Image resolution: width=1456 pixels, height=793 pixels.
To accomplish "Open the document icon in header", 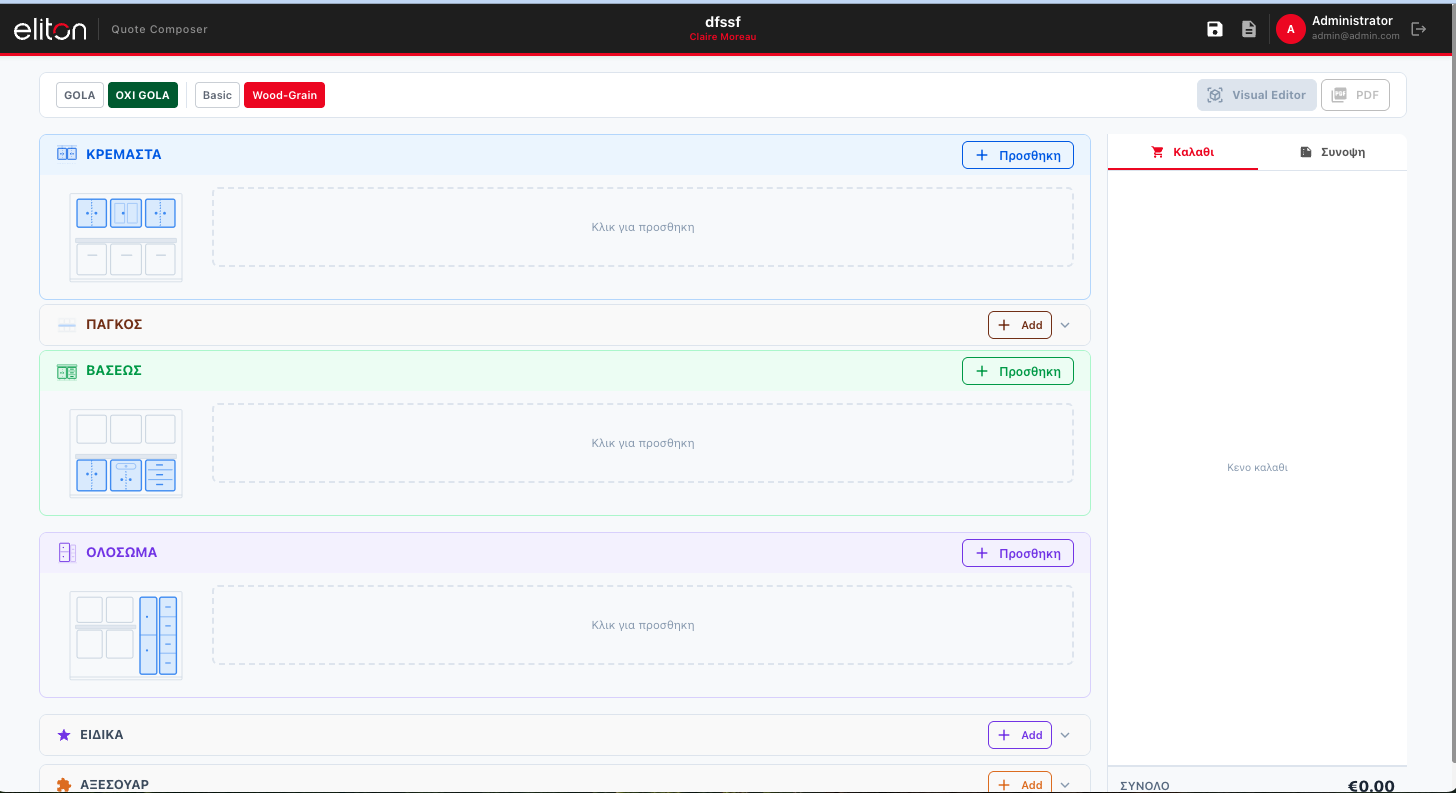I will tap(1249, 29).
